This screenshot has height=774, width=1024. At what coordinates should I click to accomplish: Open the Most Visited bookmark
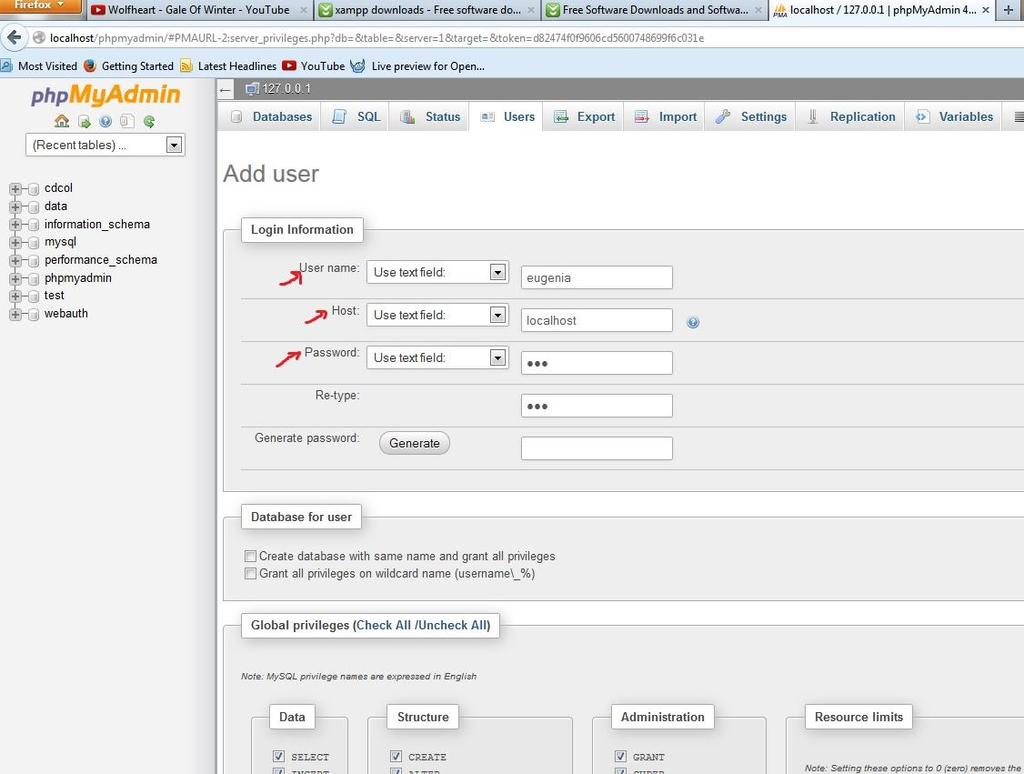click(39, 66)
